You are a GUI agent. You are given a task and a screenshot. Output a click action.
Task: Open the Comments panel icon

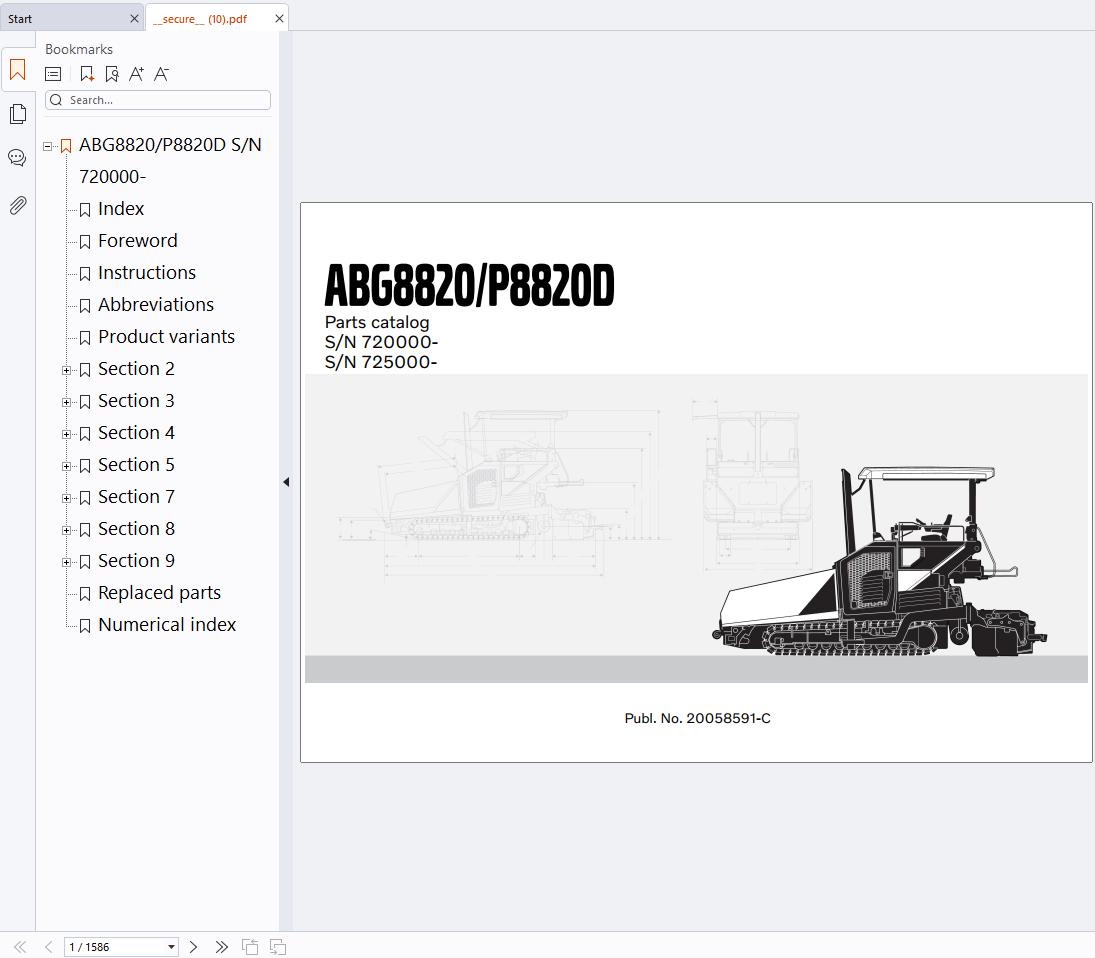click(17, 158)
